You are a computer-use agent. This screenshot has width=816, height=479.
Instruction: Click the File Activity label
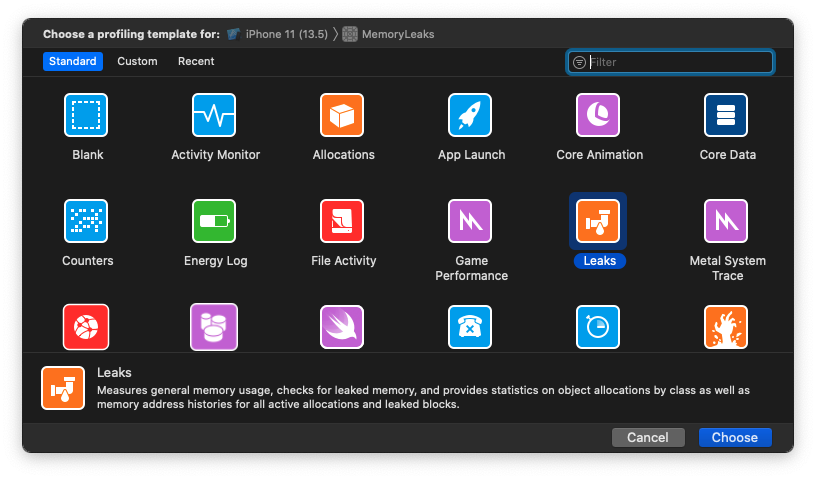point(343,261)
